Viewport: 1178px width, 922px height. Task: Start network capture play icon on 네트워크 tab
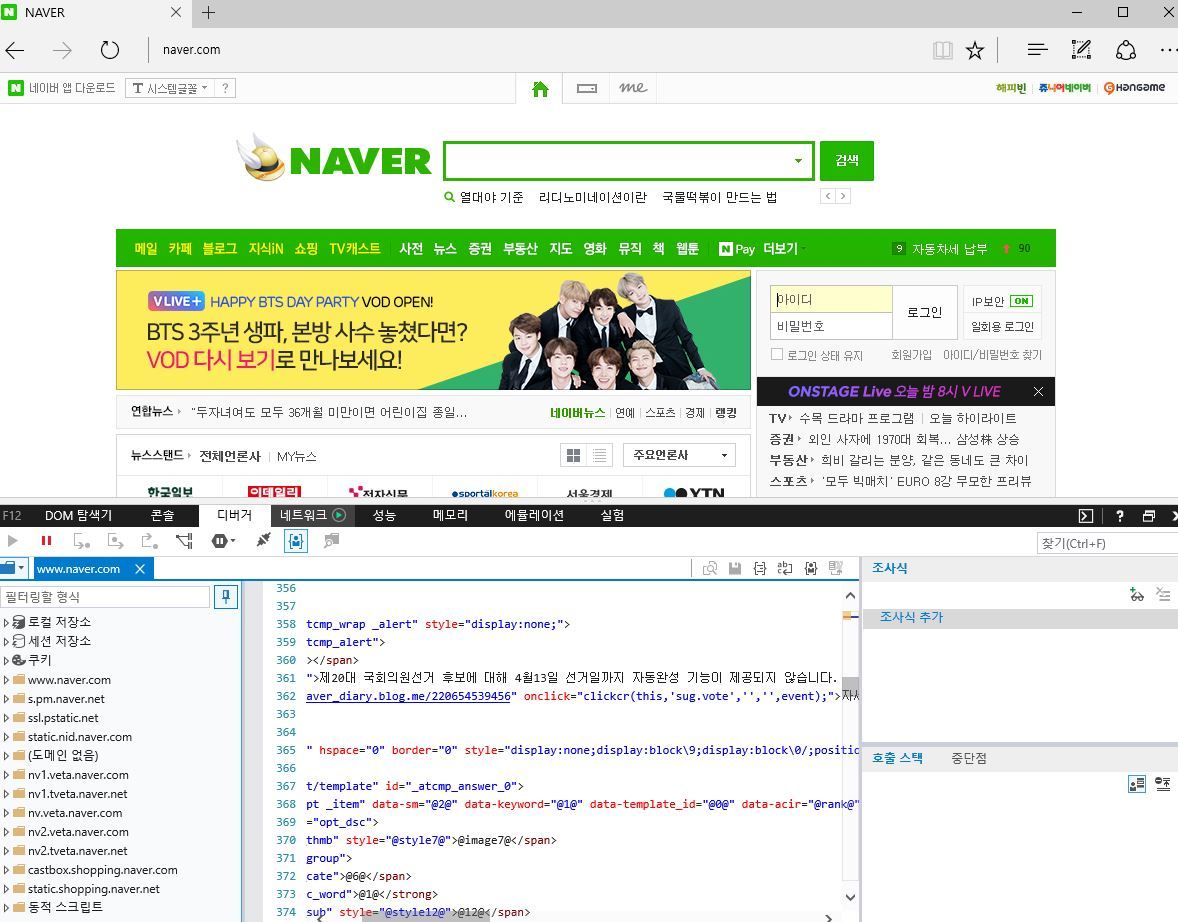[x=339, y=515]
